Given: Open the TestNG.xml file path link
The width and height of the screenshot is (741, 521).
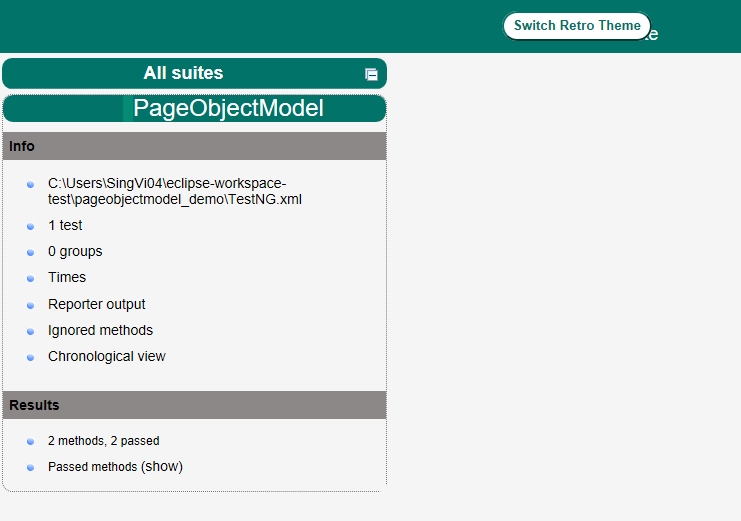Looking at the screenshot, I should coord(174,191).
